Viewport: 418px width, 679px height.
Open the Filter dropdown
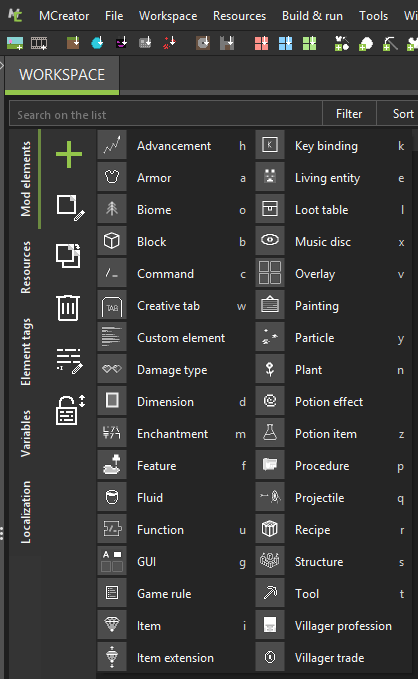pos(349,114)
